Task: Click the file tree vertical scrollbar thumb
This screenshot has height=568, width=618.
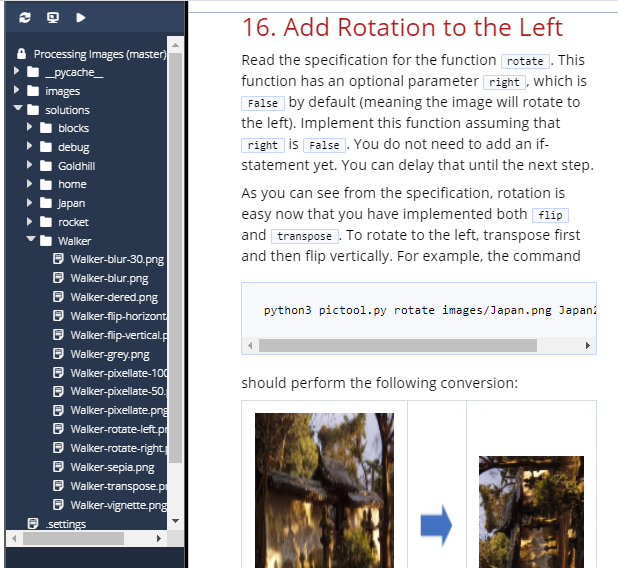Action: pos(175,258)
